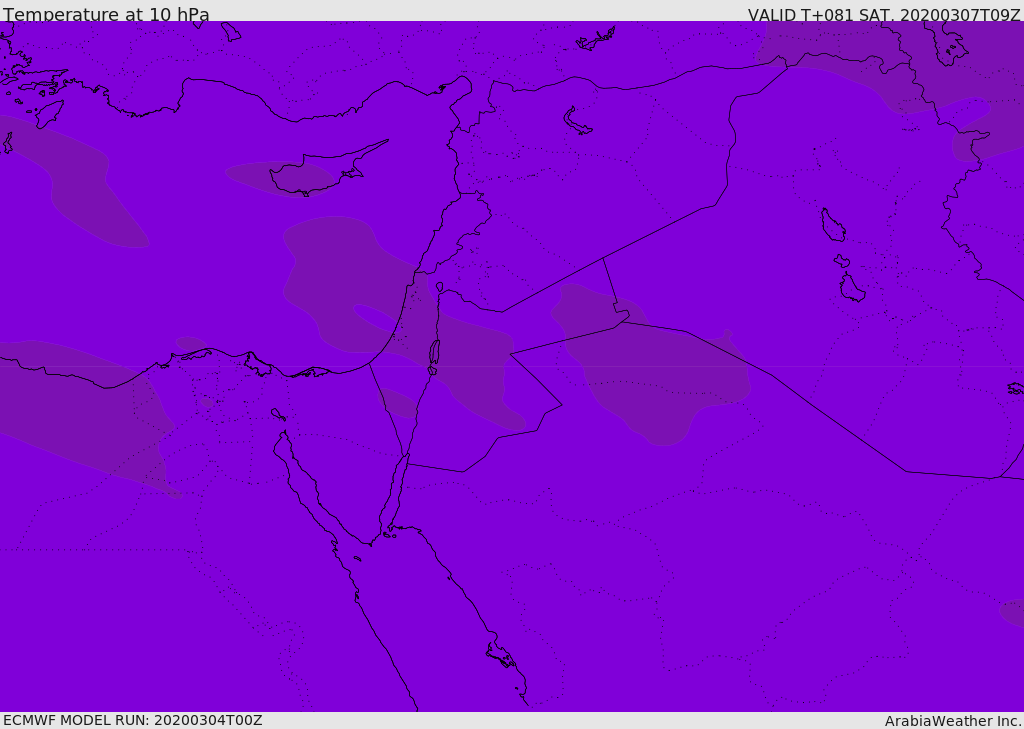Viewport: 1024px width, 729px height.
Task: Click the ECMWF MODEL RUN label
Action: click(132, 720)
